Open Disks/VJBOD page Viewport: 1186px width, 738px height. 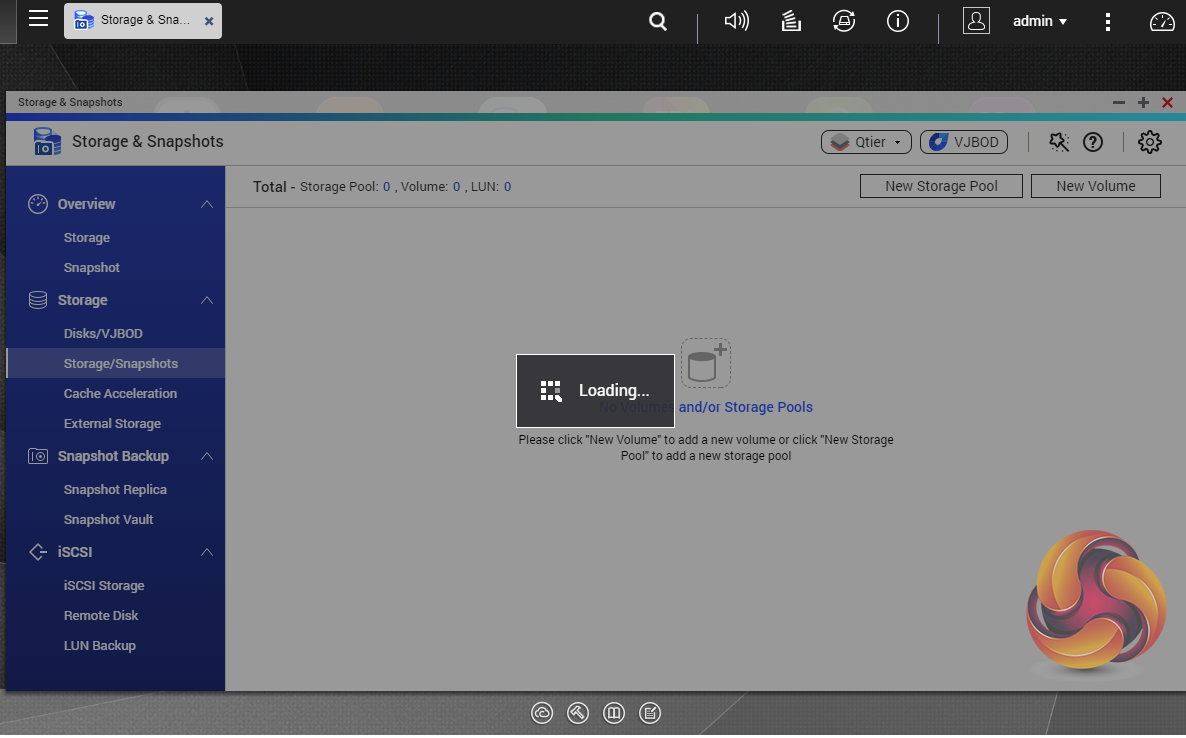tap(103, 333)
